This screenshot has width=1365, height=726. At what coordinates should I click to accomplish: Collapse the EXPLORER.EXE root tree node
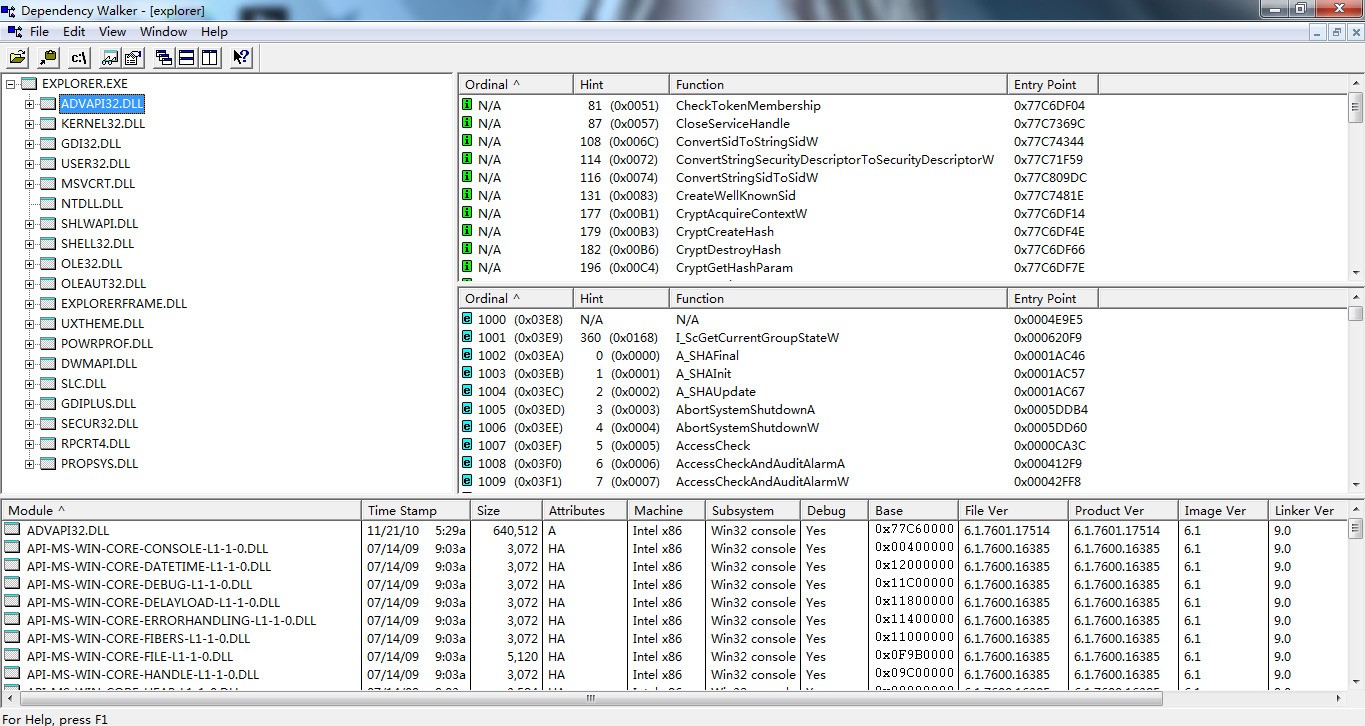(x=10, y=84)
